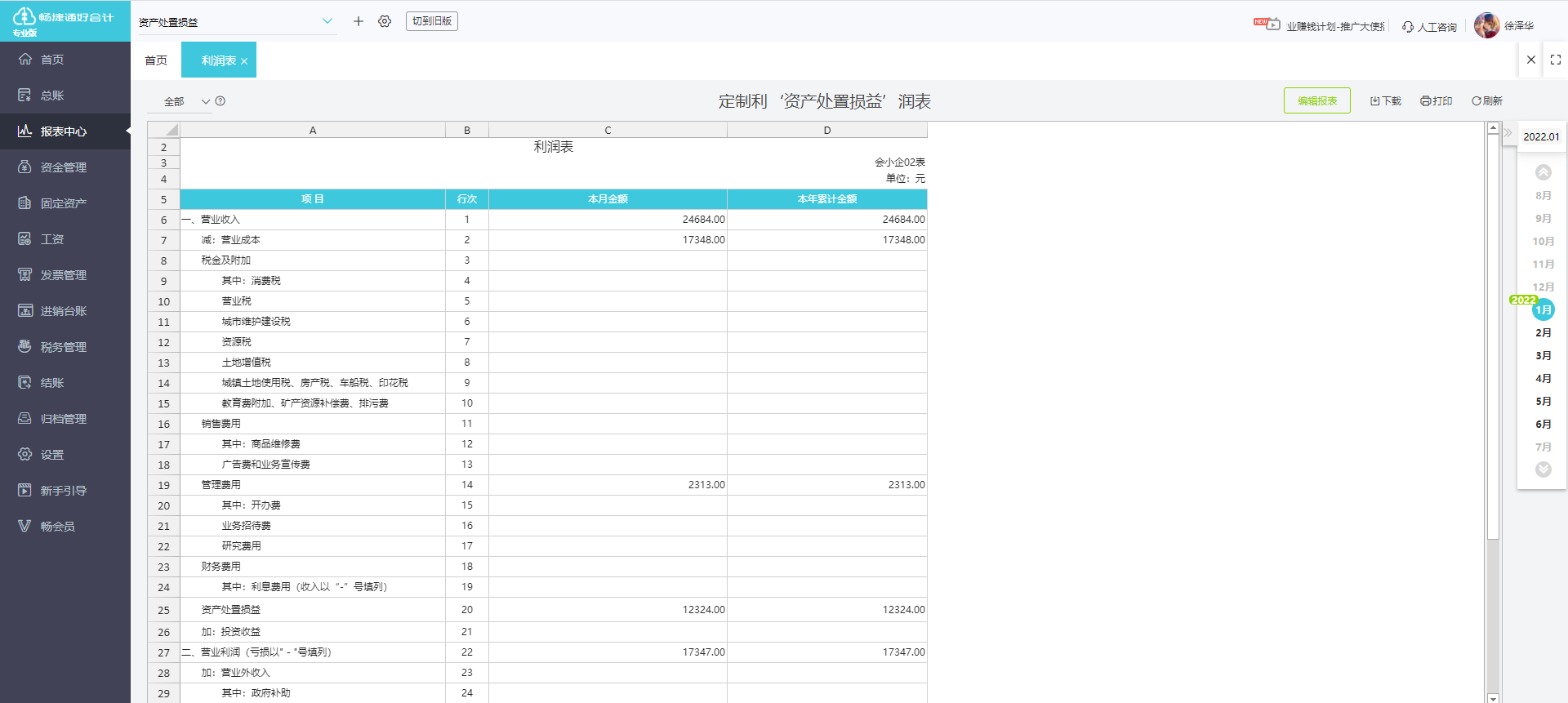1568x703 pixels.
Task: Switch to the 首页 tab
Action: tap(156, 60)
